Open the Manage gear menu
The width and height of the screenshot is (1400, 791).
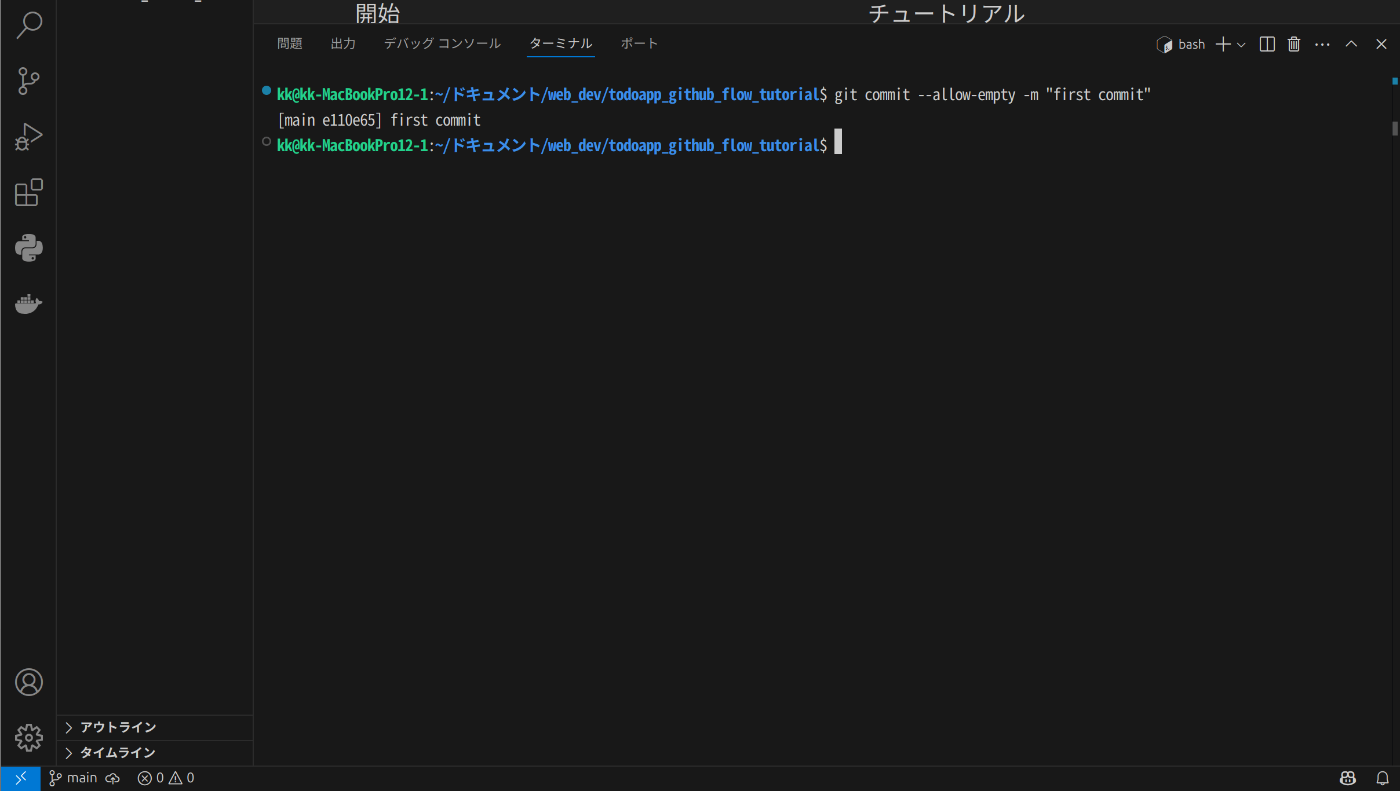[x=29, y=738]
